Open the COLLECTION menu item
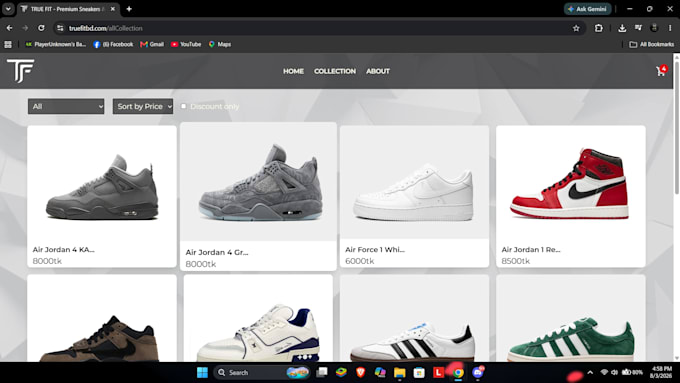Viewport: 680px width, 383px height. click(x=335, y=71)
